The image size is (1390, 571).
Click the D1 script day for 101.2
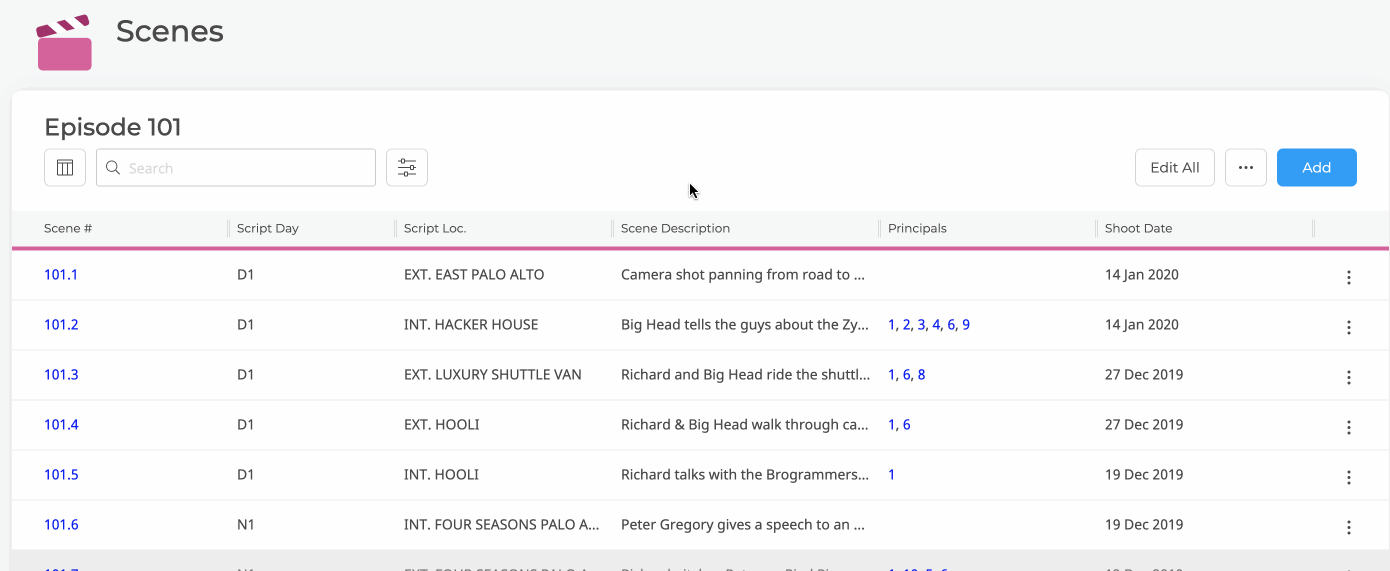pos(246,324)
